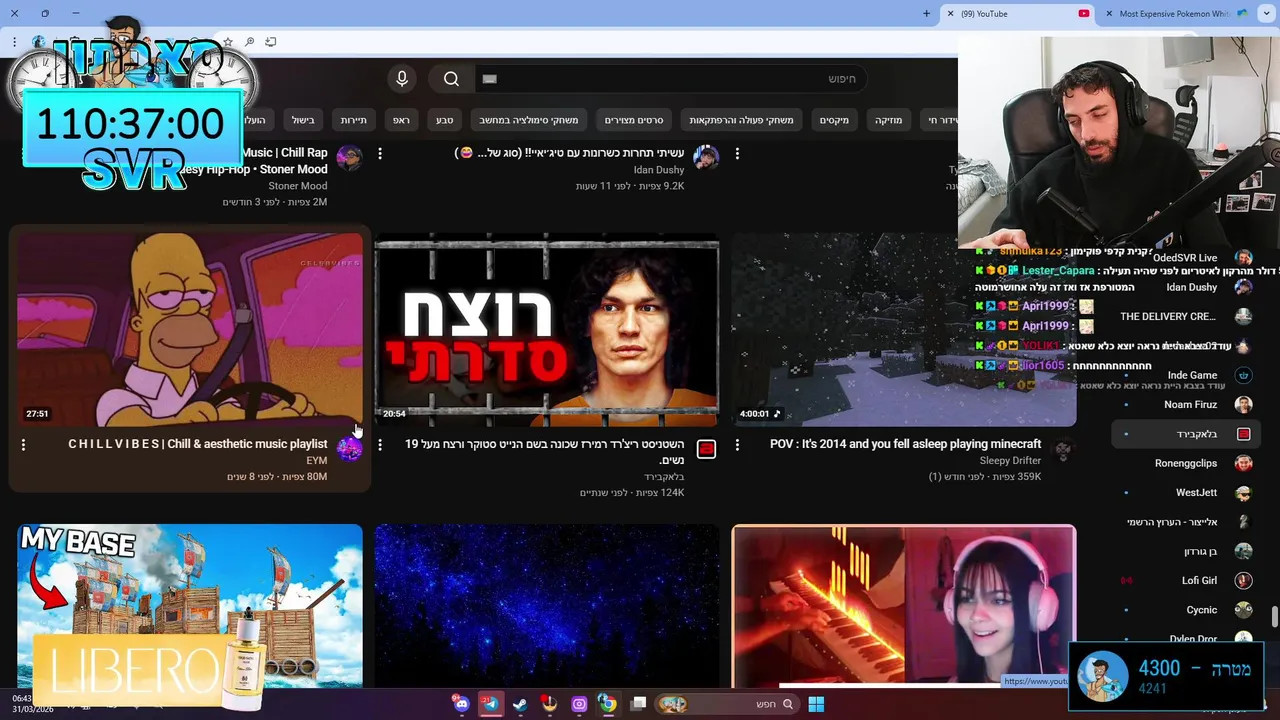Click the CHILLVIBES video title link
The image size is (1280, 720).
198,444
